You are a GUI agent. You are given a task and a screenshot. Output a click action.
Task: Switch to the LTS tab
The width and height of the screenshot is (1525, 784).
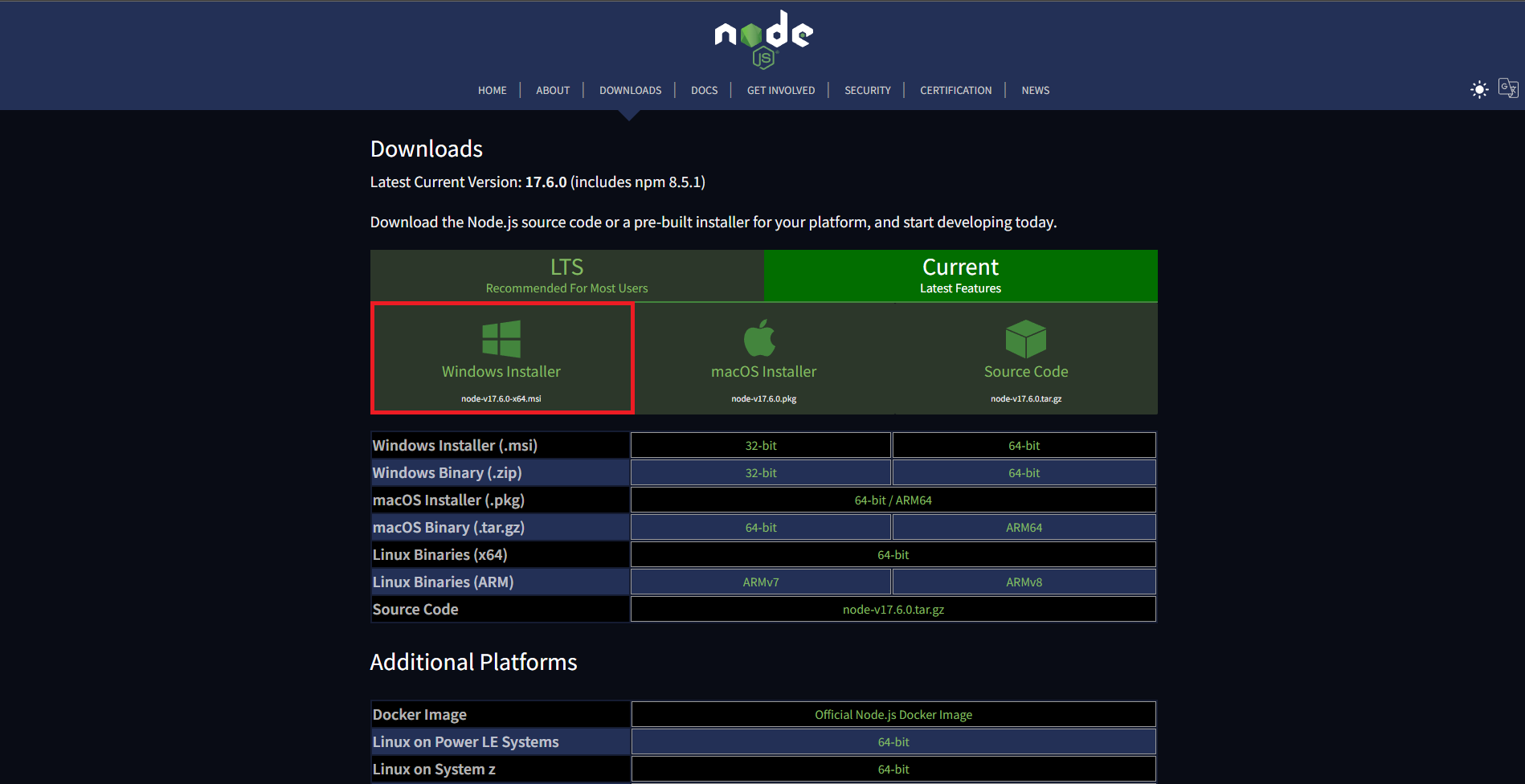[567, 276]
